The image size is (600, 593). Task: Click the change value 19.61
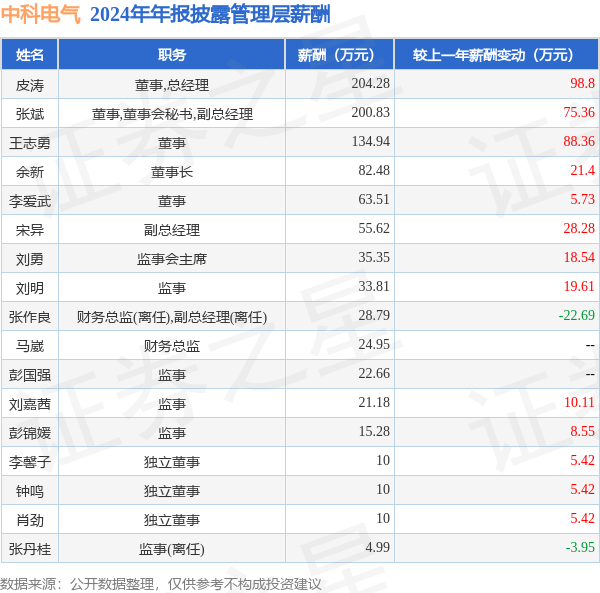pyautogui.click(x=579, y=286)
